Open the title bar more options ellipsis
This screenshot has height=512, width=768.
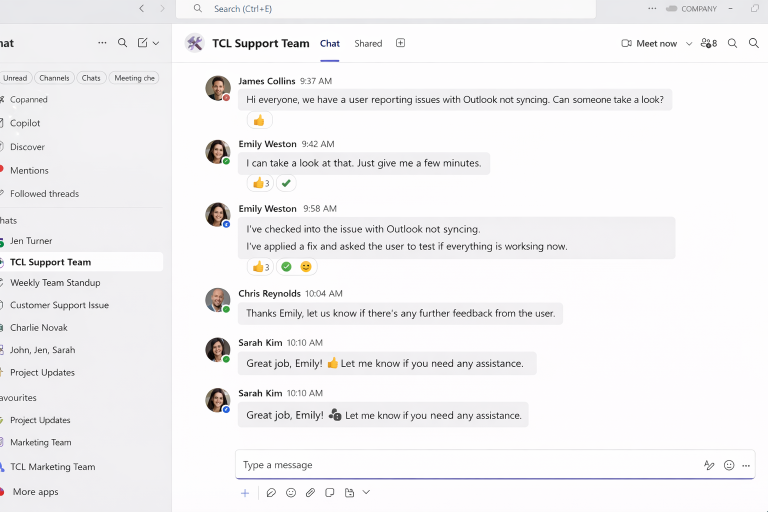652,8
